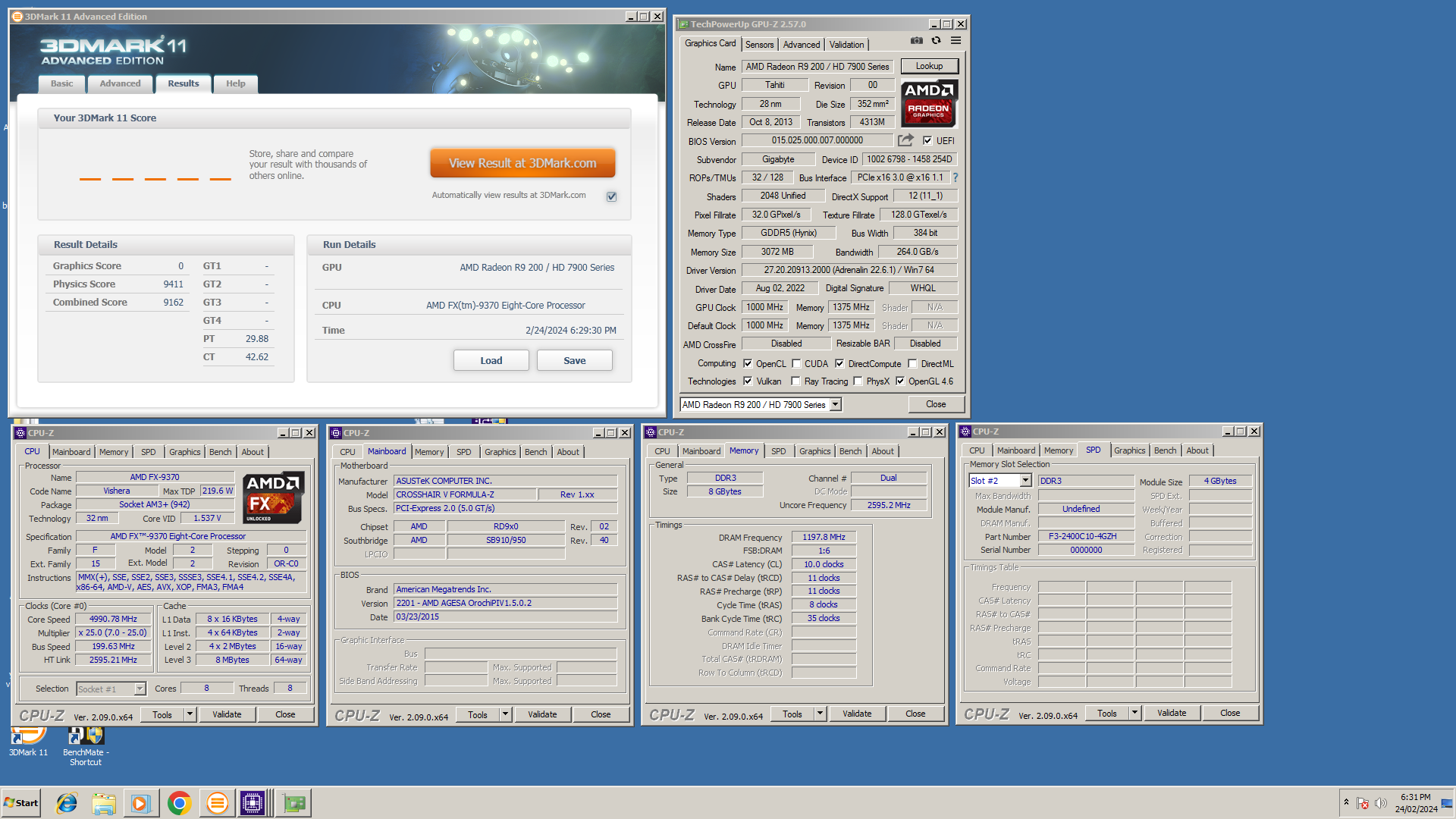The width and height of the screenshot is (1456, 819).
Task: Click the Tools button in CPU-Z CPU window
Action: 162,714
